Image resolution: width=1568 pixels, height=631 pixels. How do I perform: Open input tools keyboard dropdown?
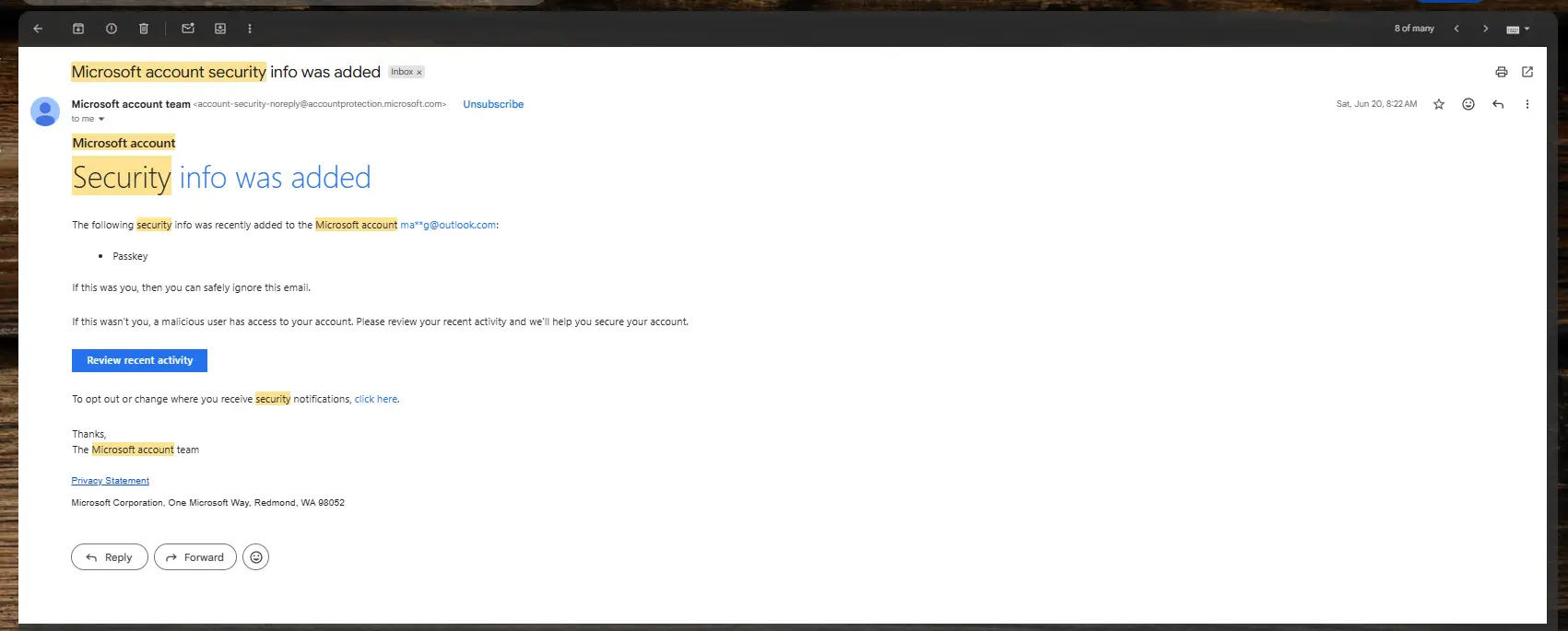[1518, 29]
